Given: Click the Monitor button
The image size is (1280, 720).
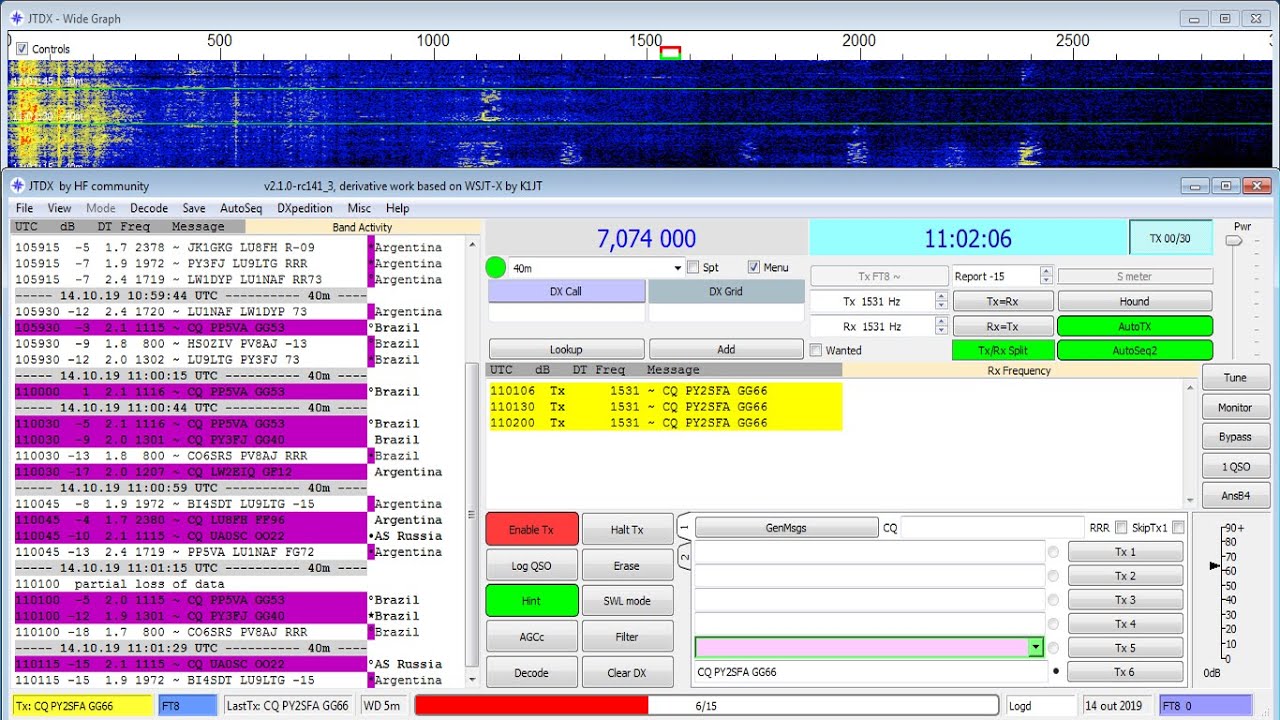Looking at the screenshot, I should [1235, 407].
